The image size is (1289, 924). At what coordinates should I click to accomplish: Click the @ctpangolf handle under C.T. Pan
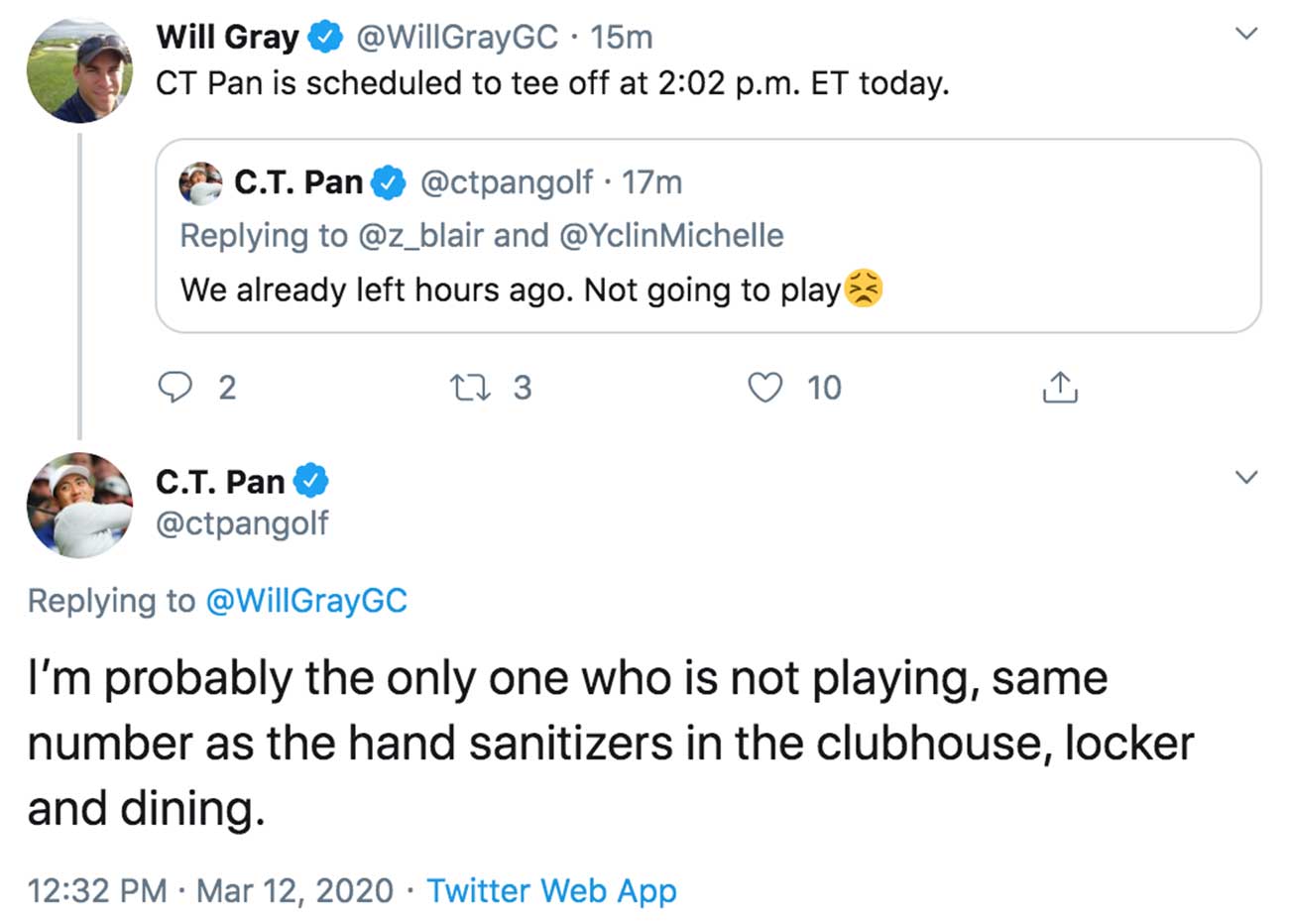[241, 522]
